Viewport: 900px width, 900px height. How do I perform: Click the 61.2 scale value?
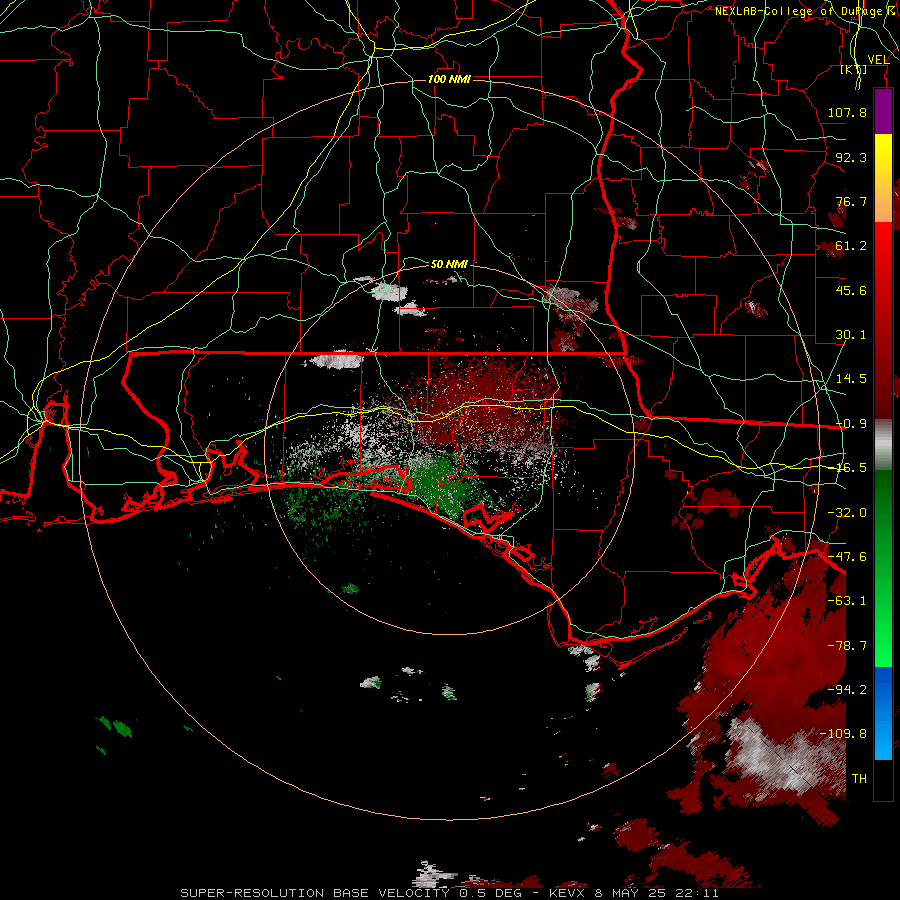[851, 246]
